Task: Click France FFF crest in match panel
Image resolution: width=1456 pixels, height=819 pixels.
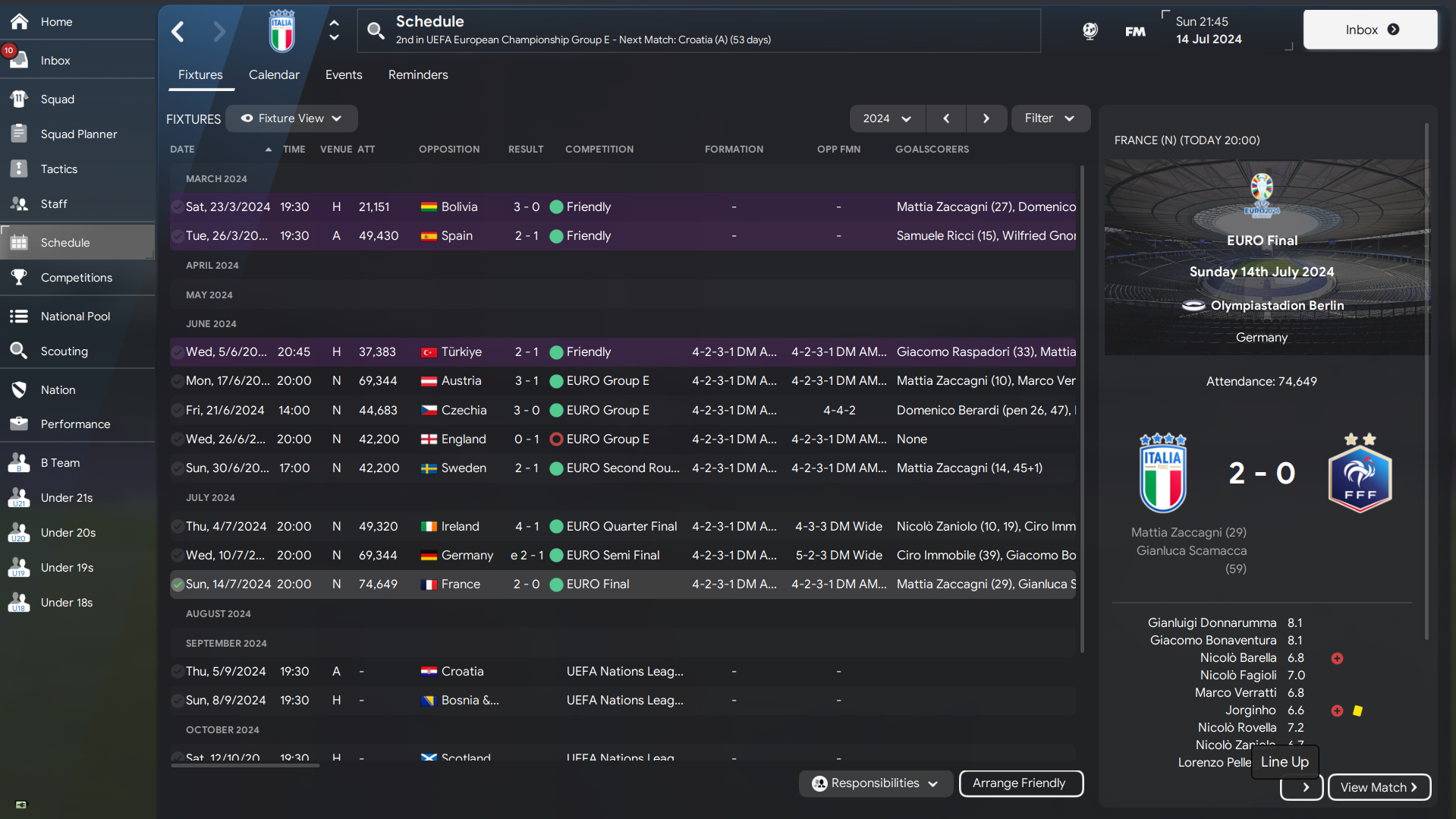Action: [1360, 473]
